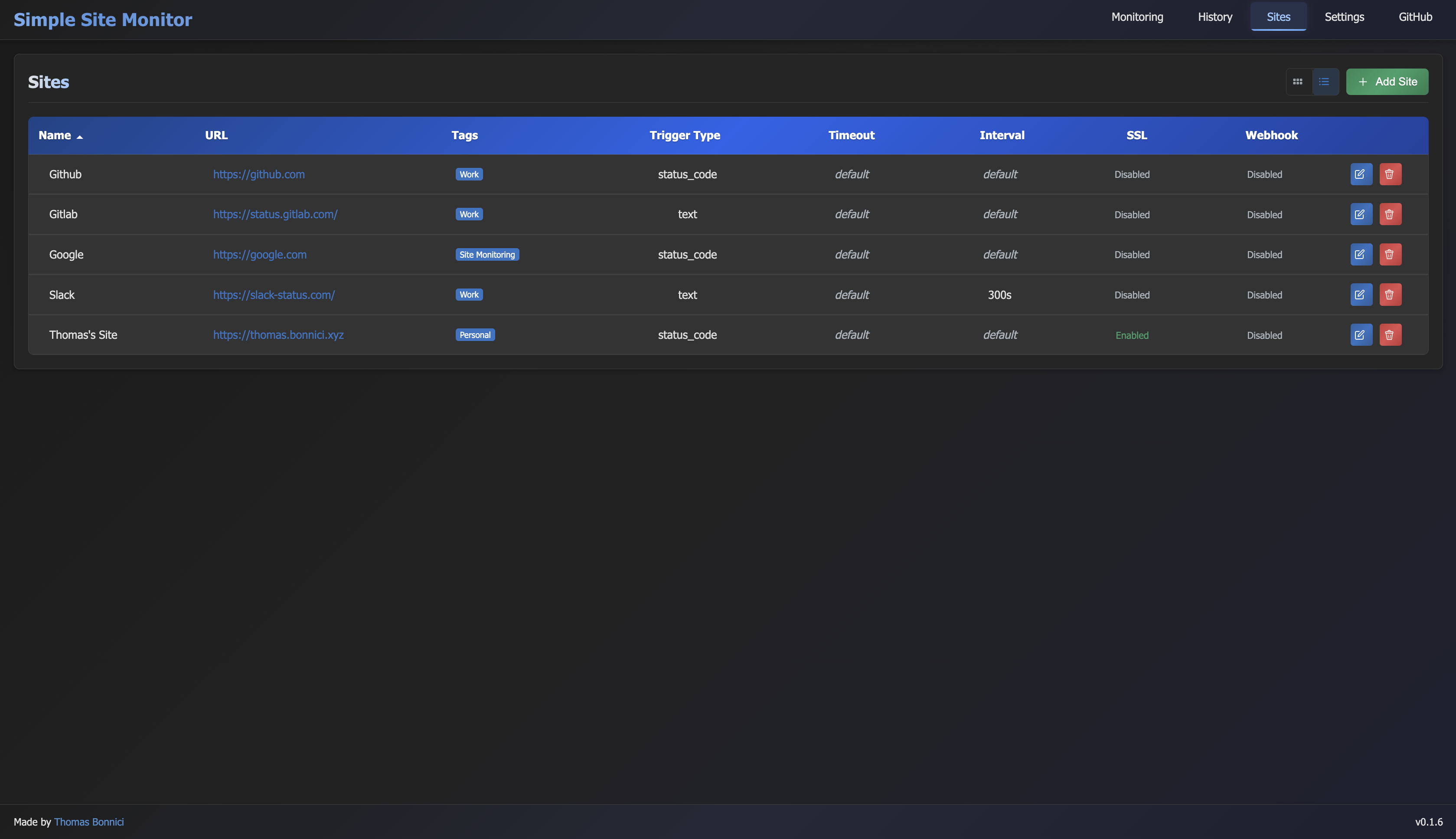Delete the Google site entry
This screenshot has width=1456, height=839.
coord(1390,254)
